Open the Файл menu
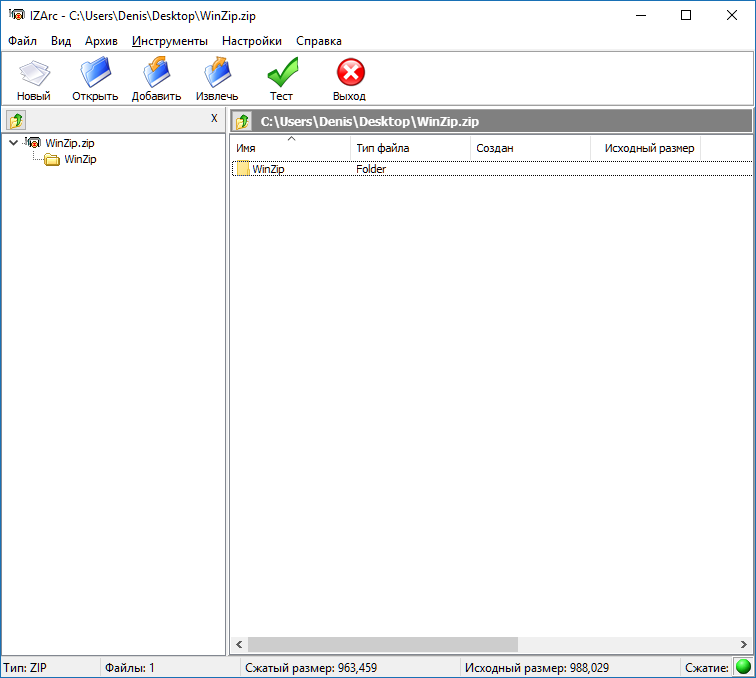Image resolution: width=756 pixels, height=678 pixels. pos(22,41)
